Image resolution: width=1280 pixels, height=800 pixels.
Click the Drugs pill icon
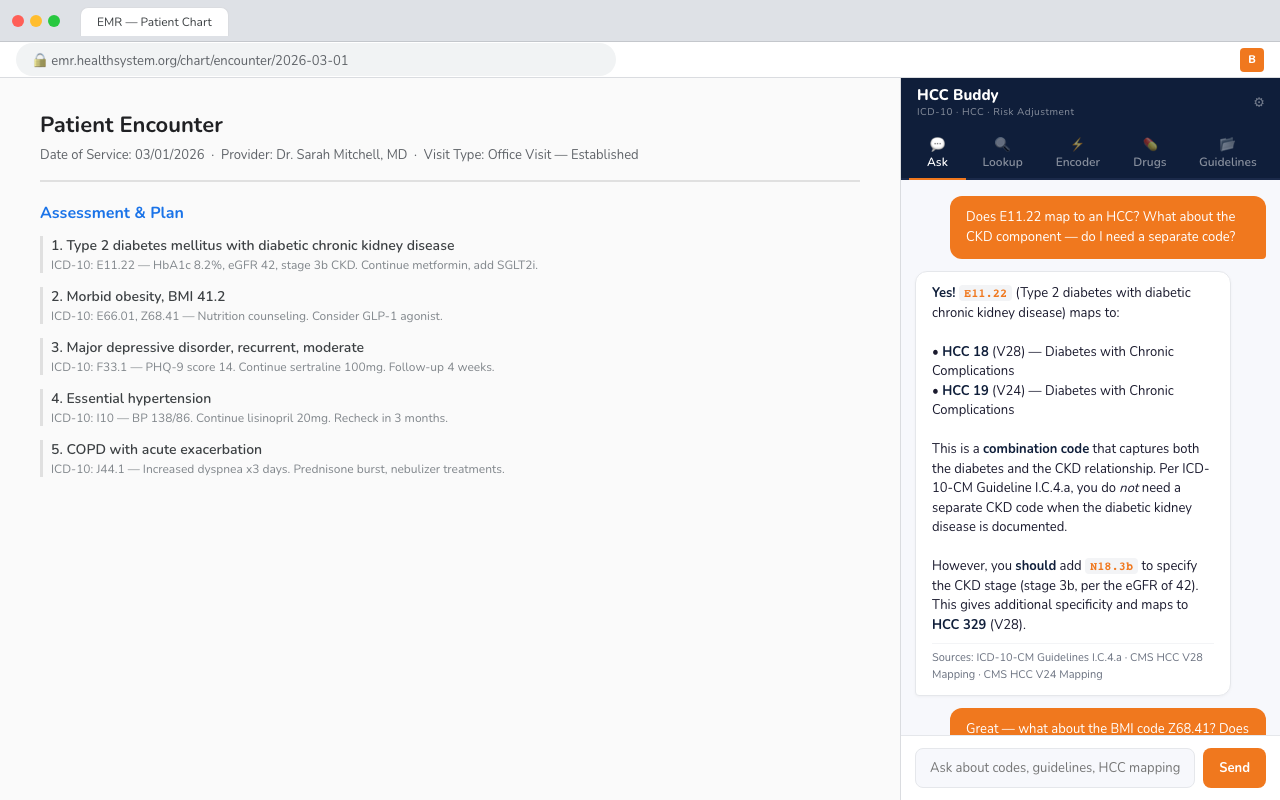click(1150, 144)
